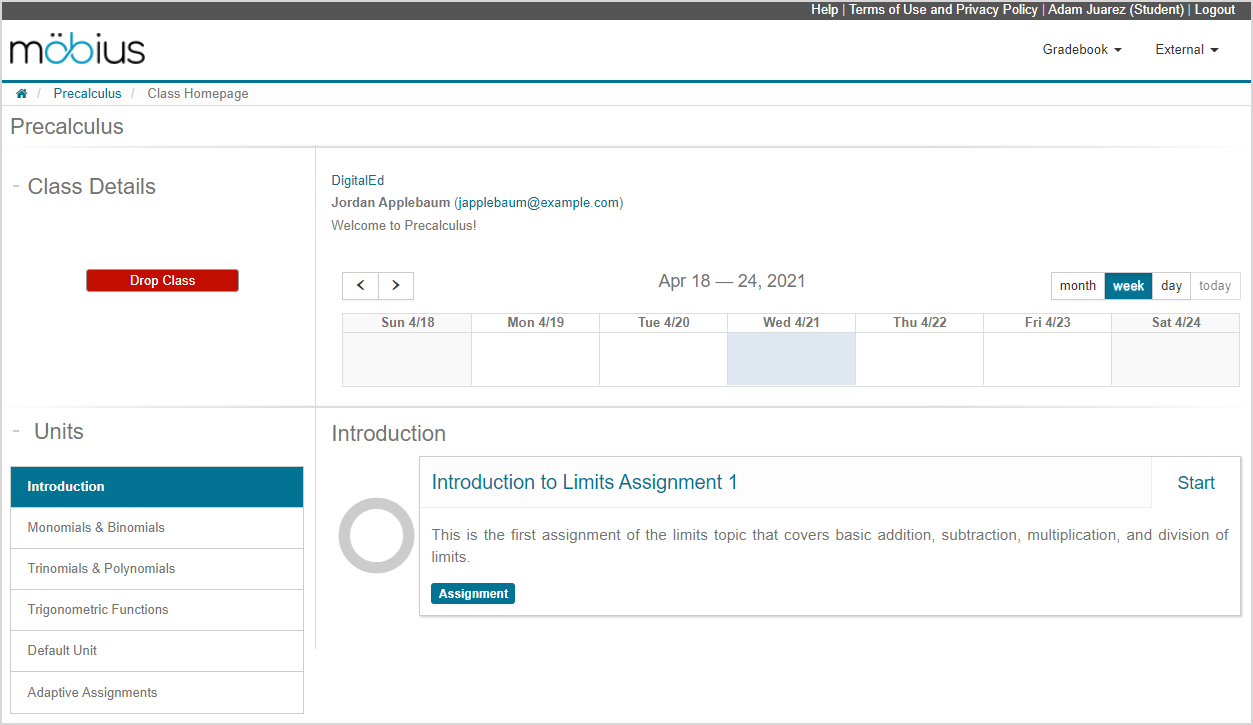Click the home breadcrumb icon
Viewport: 1253px width, 725px height.
pos(21,93)
